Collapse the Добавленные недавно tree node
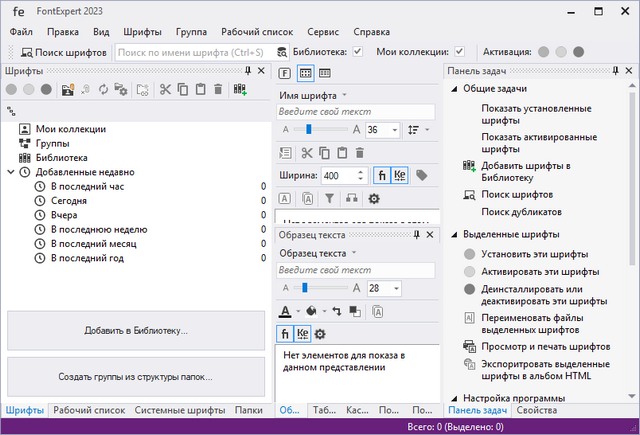 tap(10, 172)
